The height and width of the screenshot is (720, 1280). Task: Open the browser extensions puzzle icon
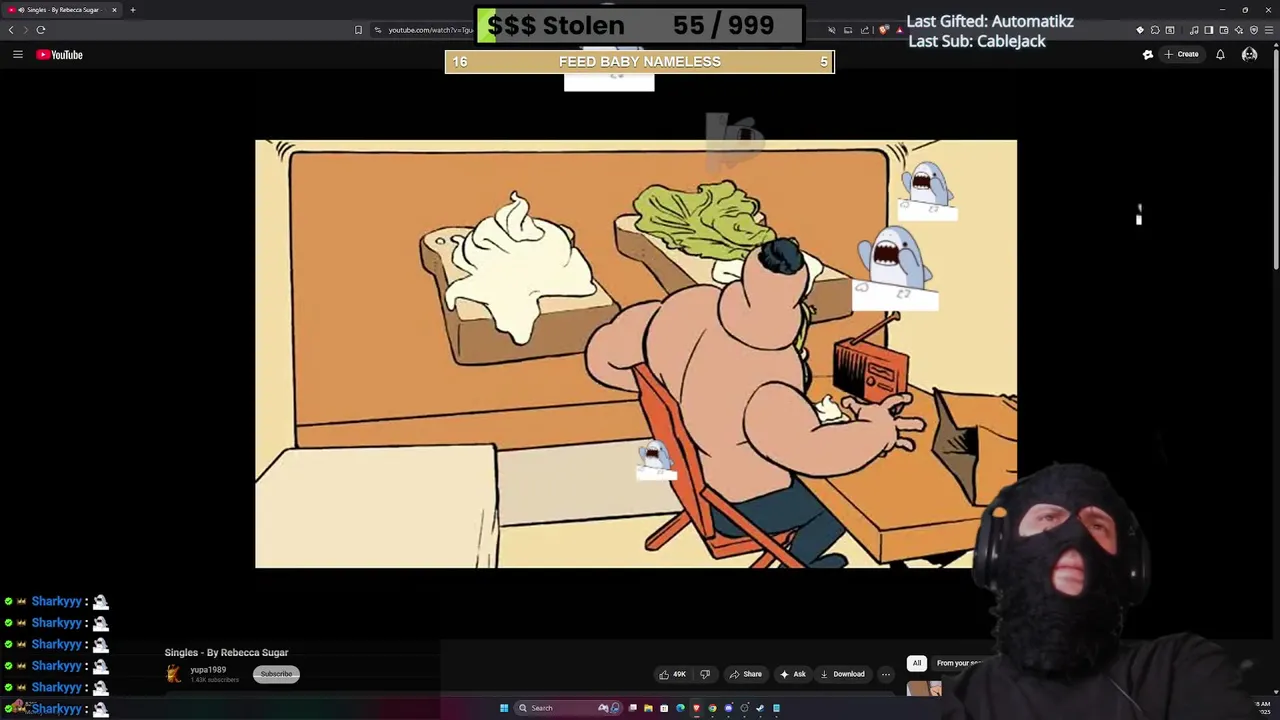tap(1155, 30)
